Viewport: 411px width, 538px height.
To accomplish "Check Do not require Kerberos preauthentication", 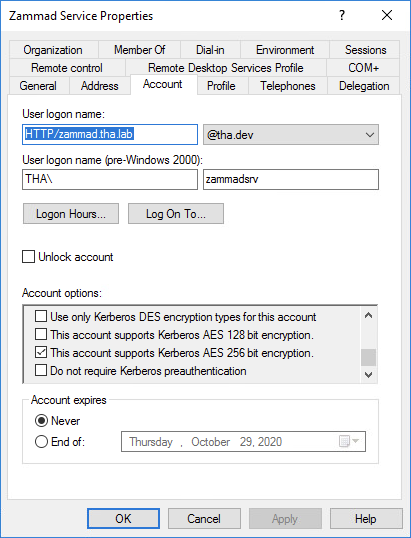I will coord(41,370).
